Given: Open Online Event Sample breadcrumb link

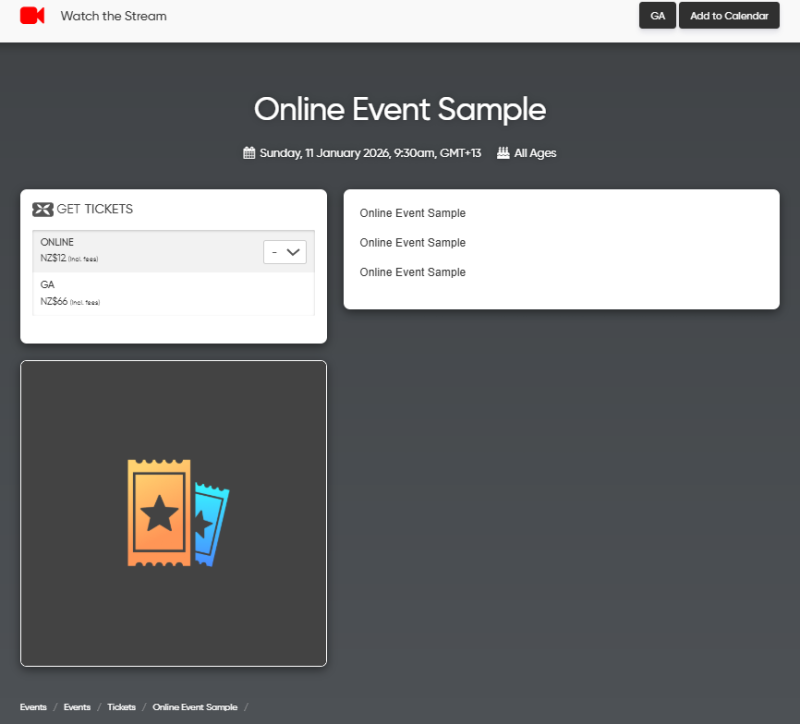Looking at the screenshot, I should click(x=195, y=707).
